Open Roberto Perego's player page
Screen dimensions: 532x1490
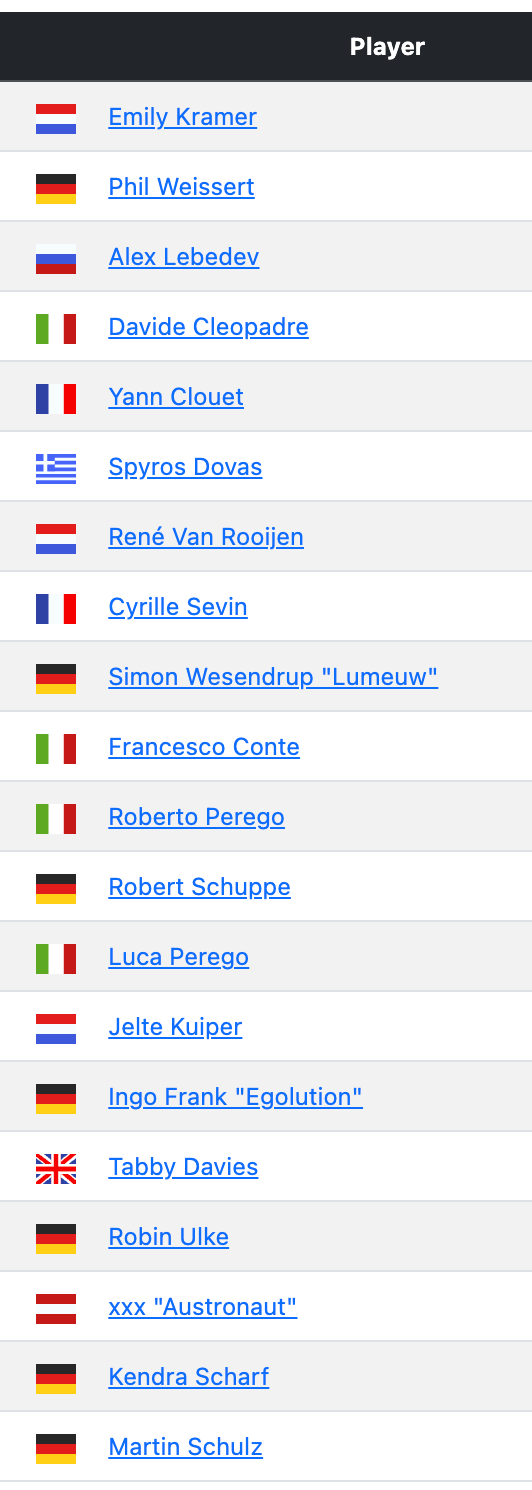tap(197, 817)
